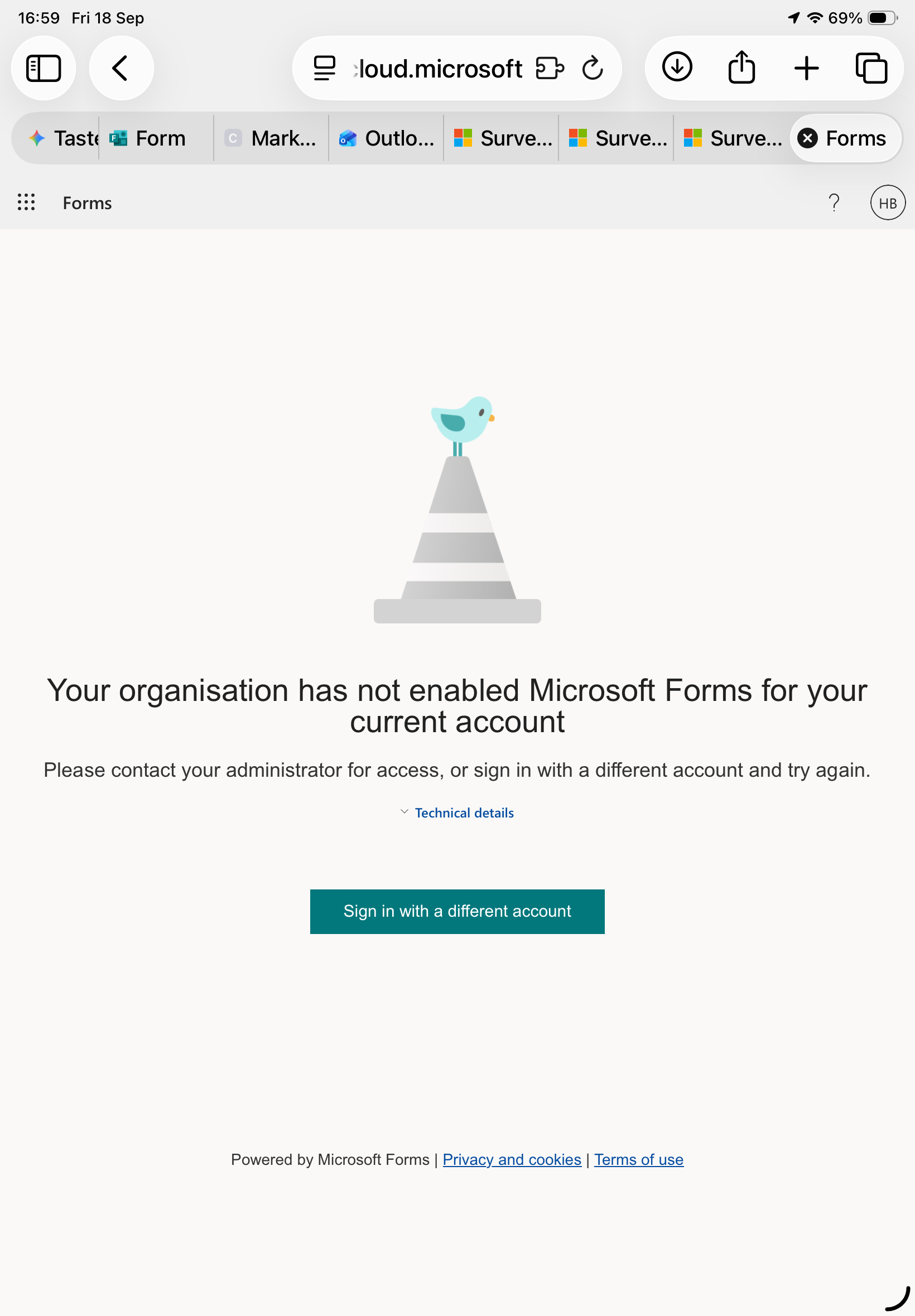Open the page settings menu icon in the address bar

coord(325,68)
